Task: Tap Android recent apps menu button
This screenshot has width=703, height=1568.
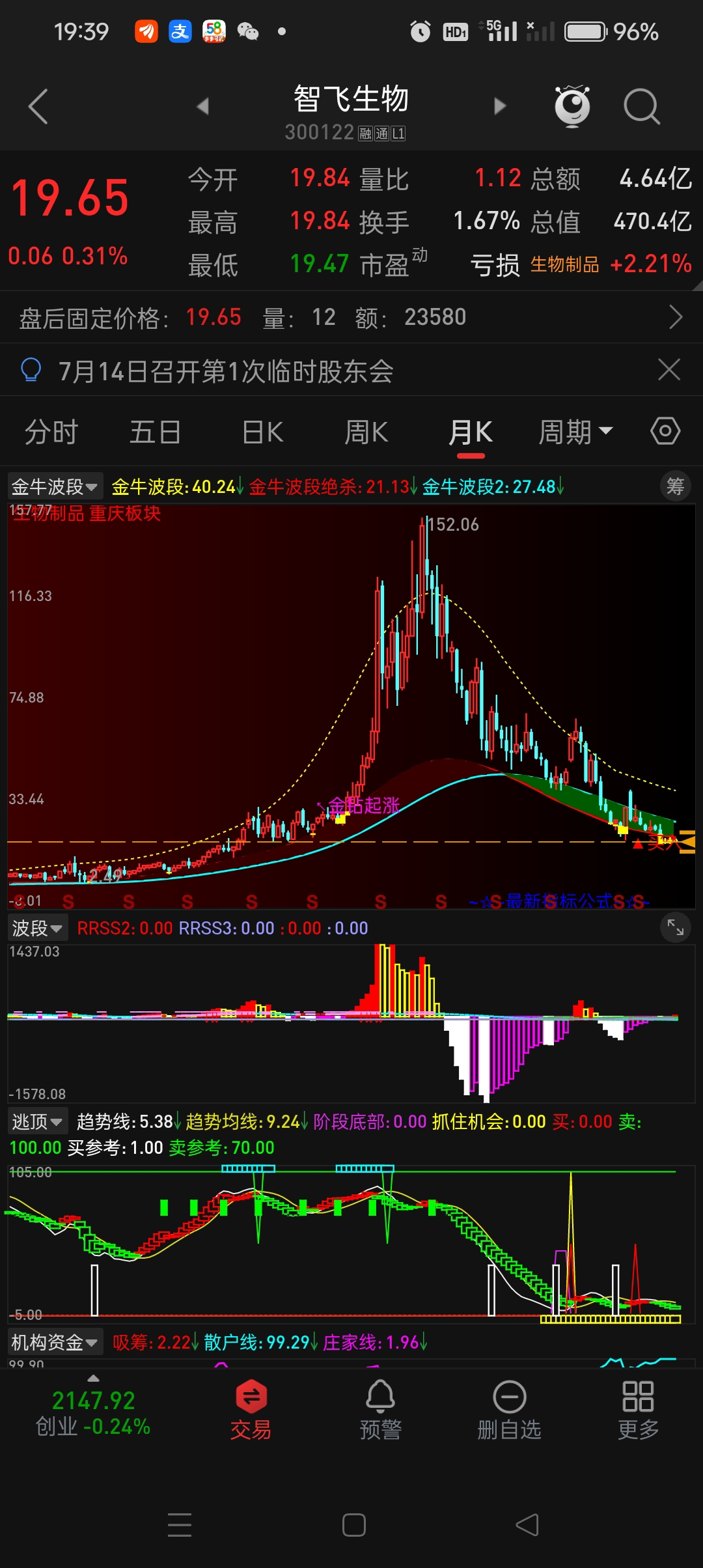Action: [x=180, y=1525]
